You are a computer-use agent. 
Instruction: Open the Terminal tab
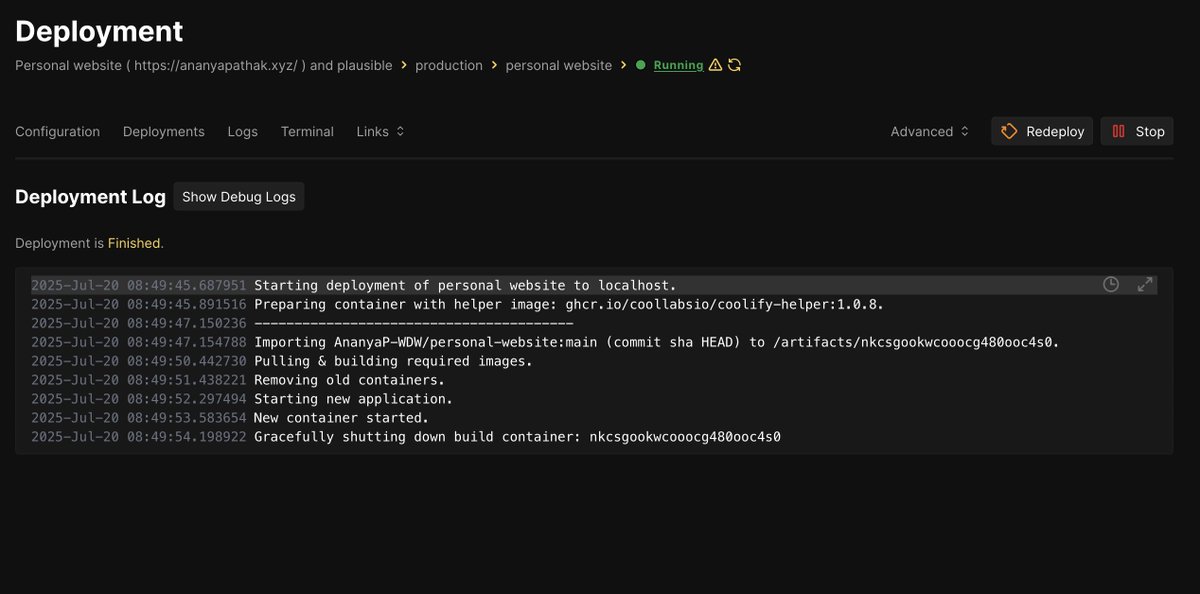[x=307, y=131]
